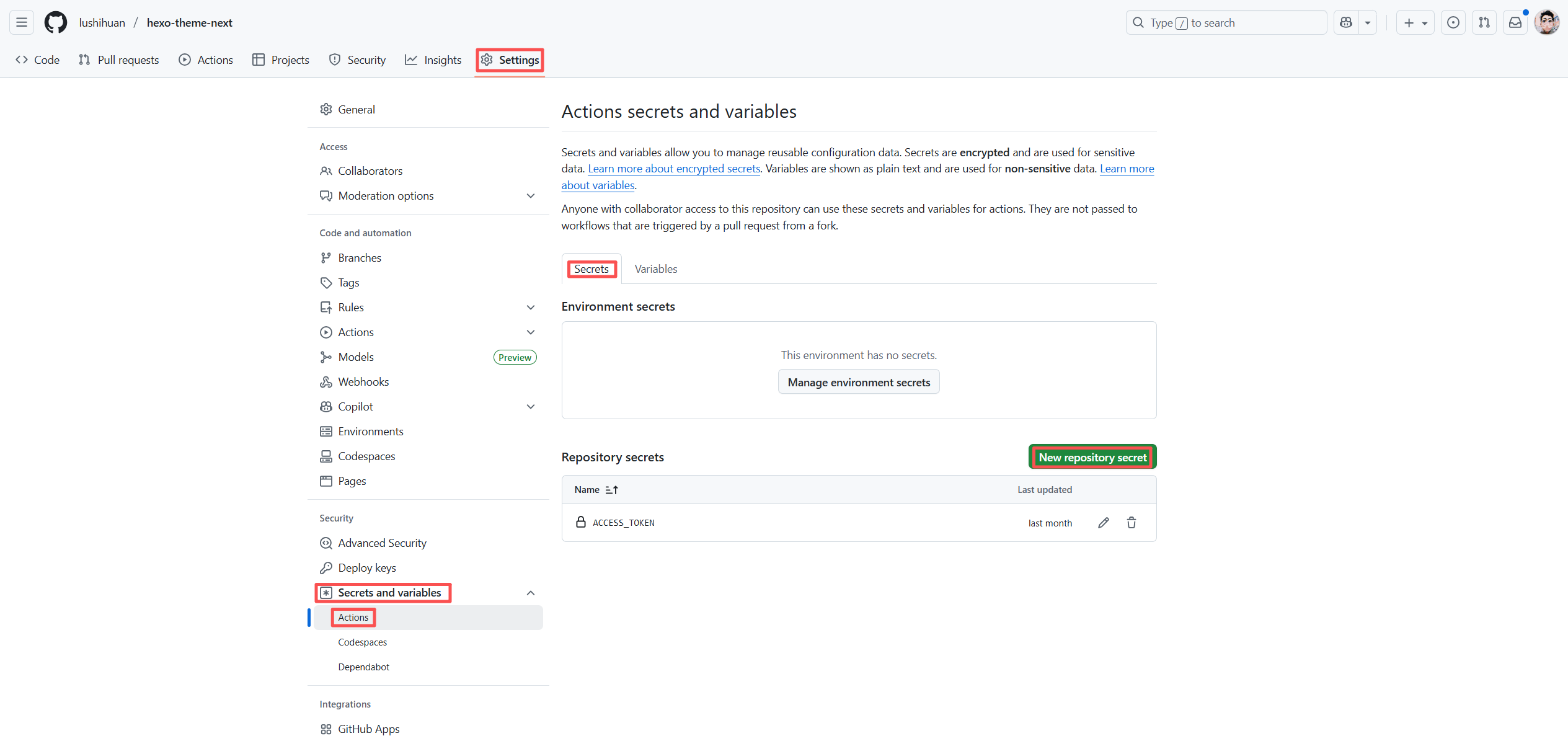Open pull requests icon in header

1484,23
